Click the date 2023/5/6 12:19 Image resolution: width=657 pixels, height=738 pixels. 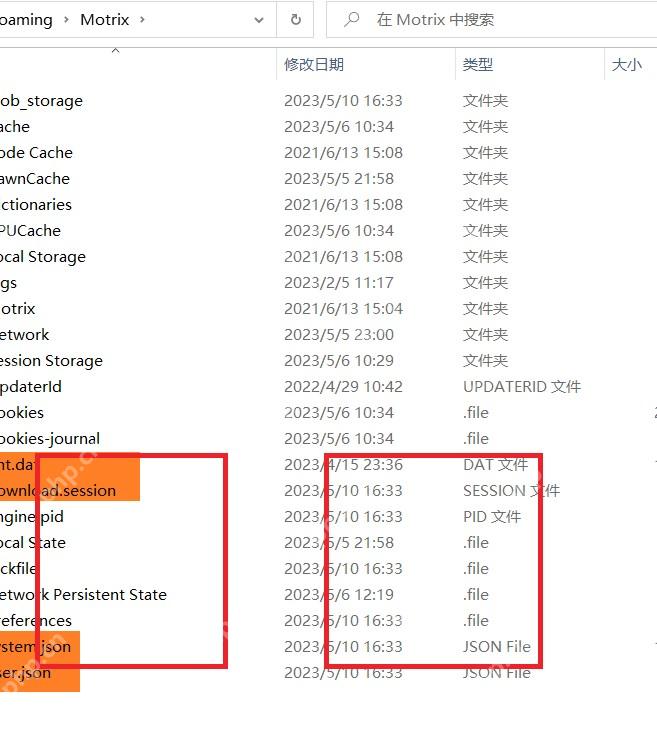[x=339, y=594]
